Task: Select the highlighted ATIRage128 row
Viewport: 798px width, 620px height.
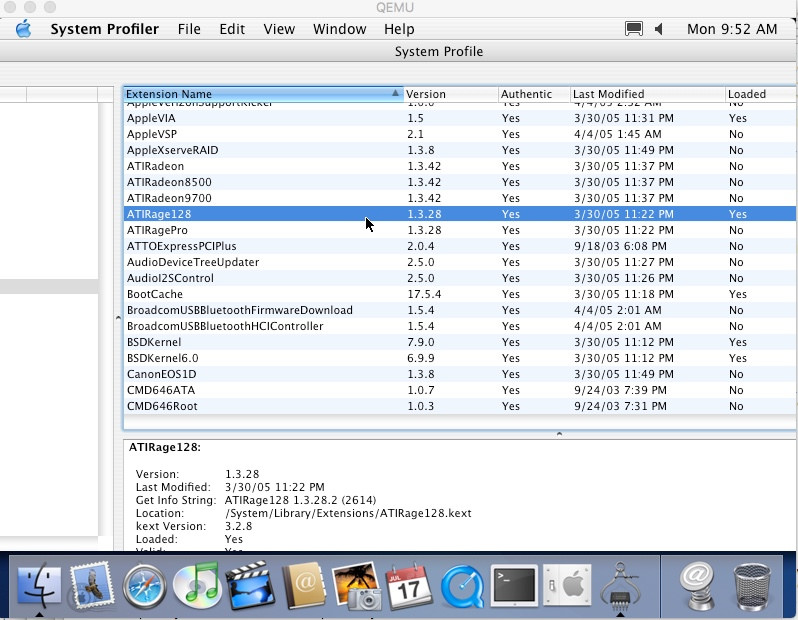Action: coord(460,214)
